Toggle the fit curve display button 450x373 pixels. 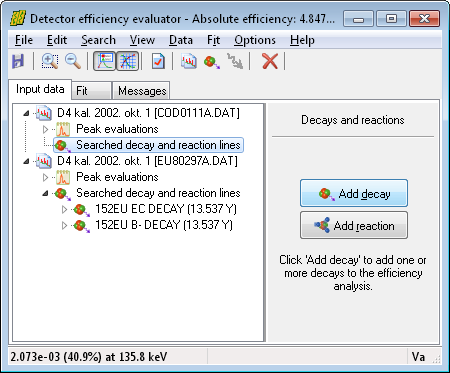[104, 61]
